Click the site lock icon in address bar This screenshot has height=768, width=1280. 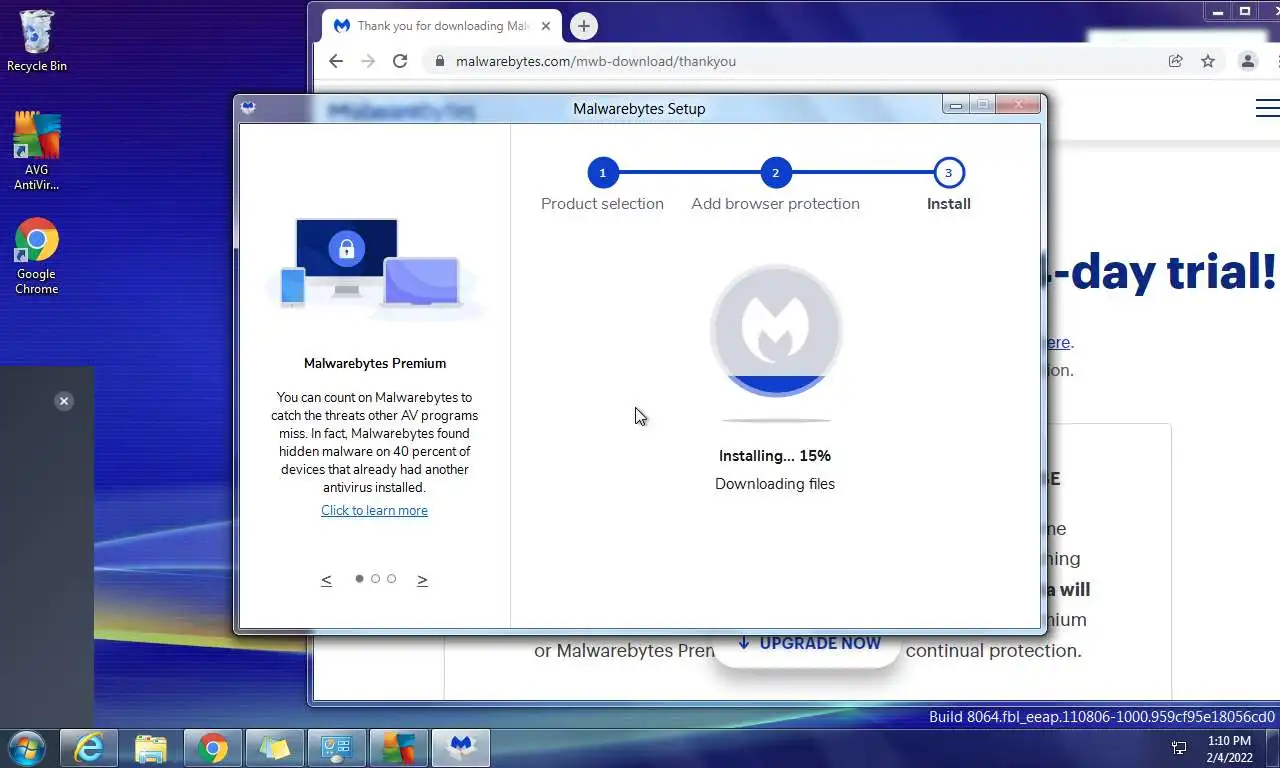tap(439, 61)
